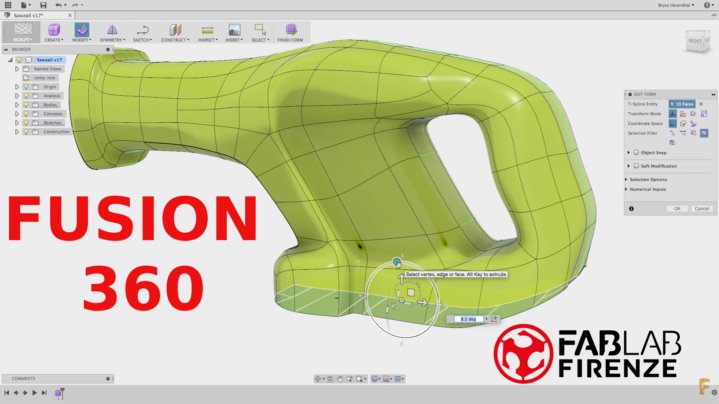Toggle visibility bulb of Sketches
This screenshot has height=404, width=719.
click(26, 122)
